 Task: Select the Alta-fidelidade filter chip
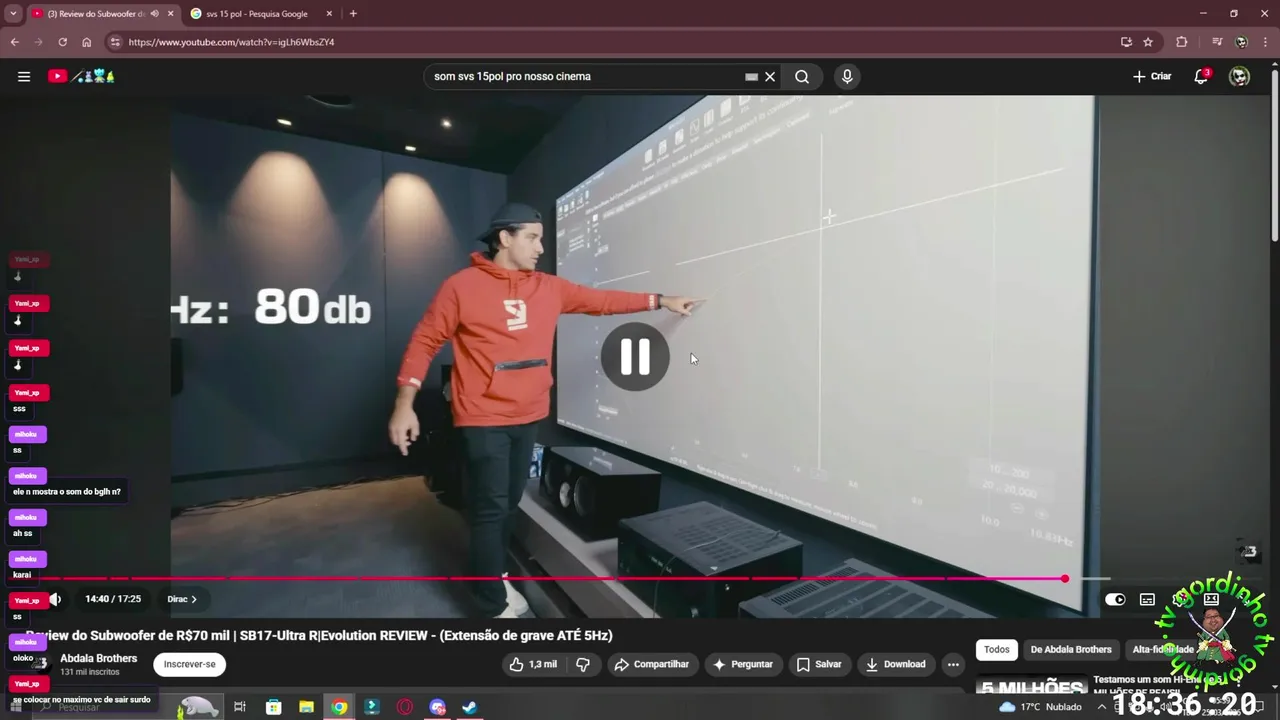click(x=1163, y=649)
